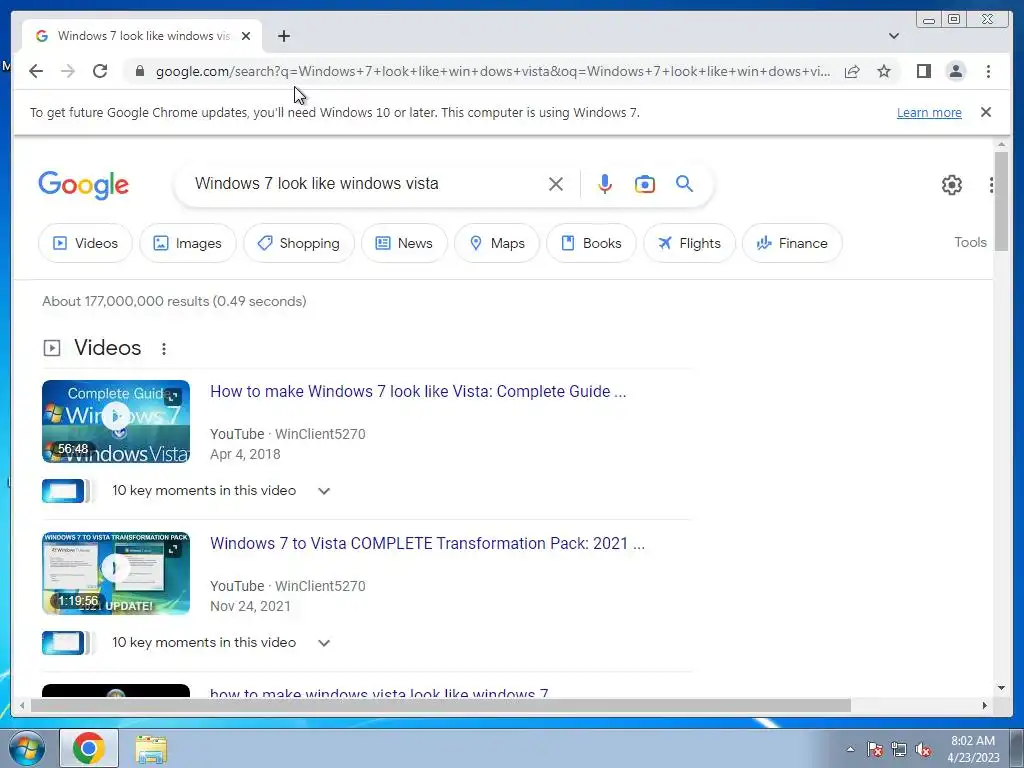
Task: Focus the Google search input field
Action: pos(366,184)
